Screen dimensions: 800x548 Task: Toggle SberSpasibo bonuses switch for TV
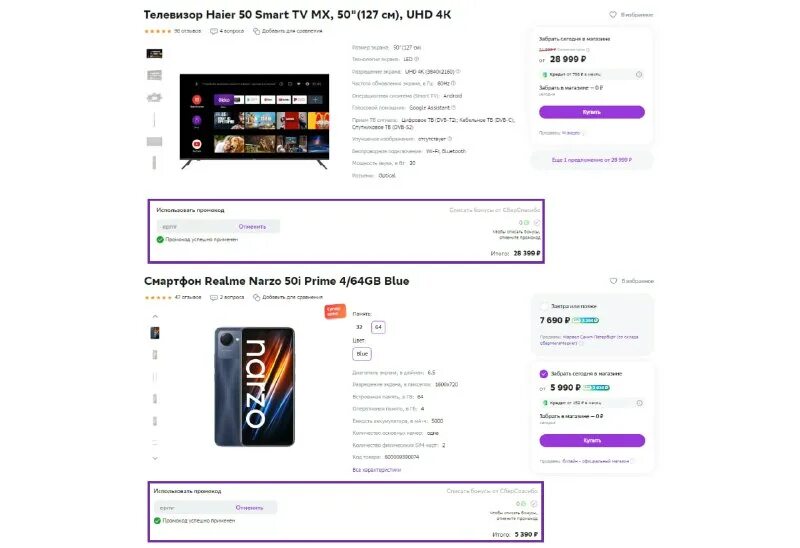coord(536,223)
